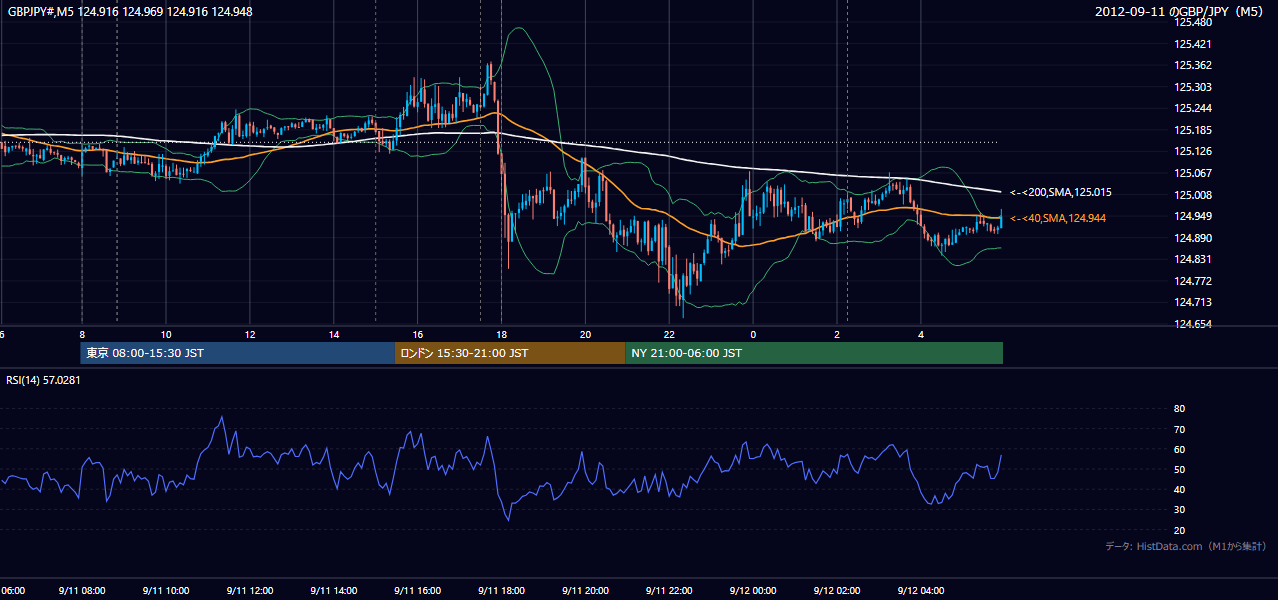Click RSI scale level 60
Viewport: 1278px width, 600px height.
click(x=1179, y=449)
